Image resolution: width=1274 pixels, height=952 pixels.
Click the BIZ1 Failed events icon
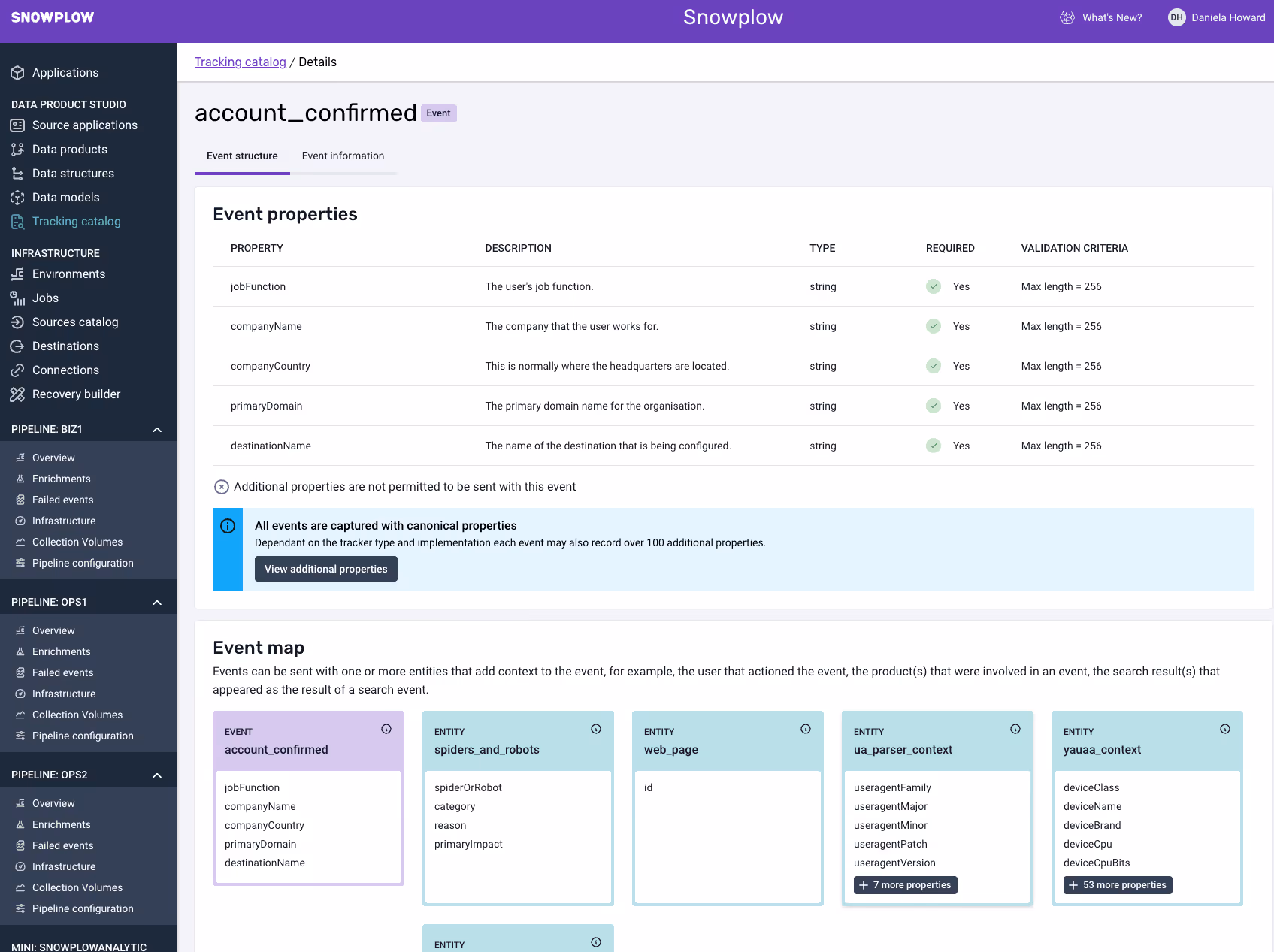tap(20, 500)
